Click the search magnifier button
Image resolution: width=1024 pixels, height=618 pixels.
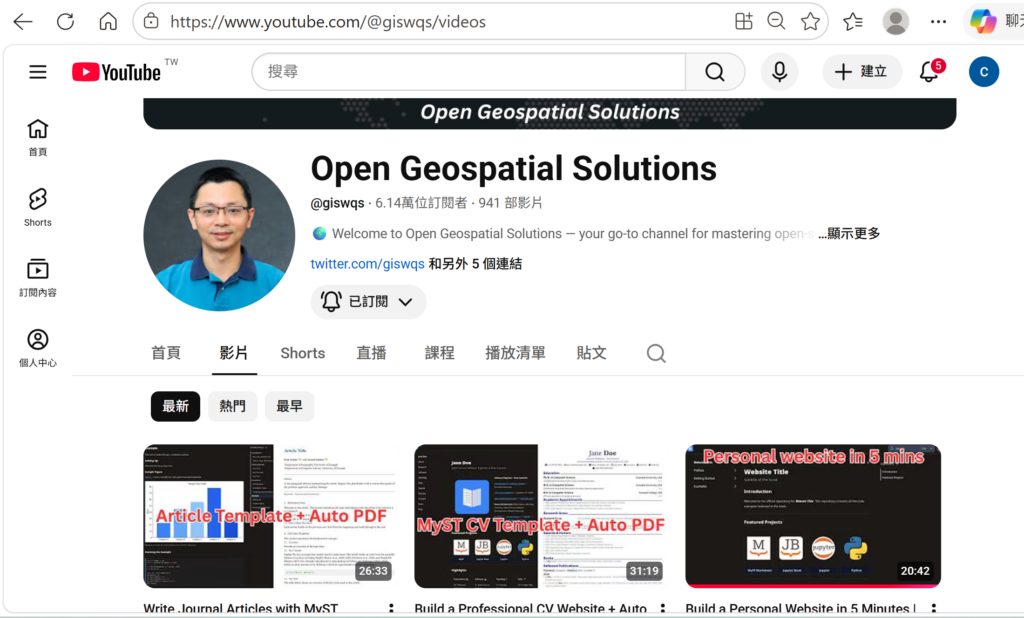(714, 72)
